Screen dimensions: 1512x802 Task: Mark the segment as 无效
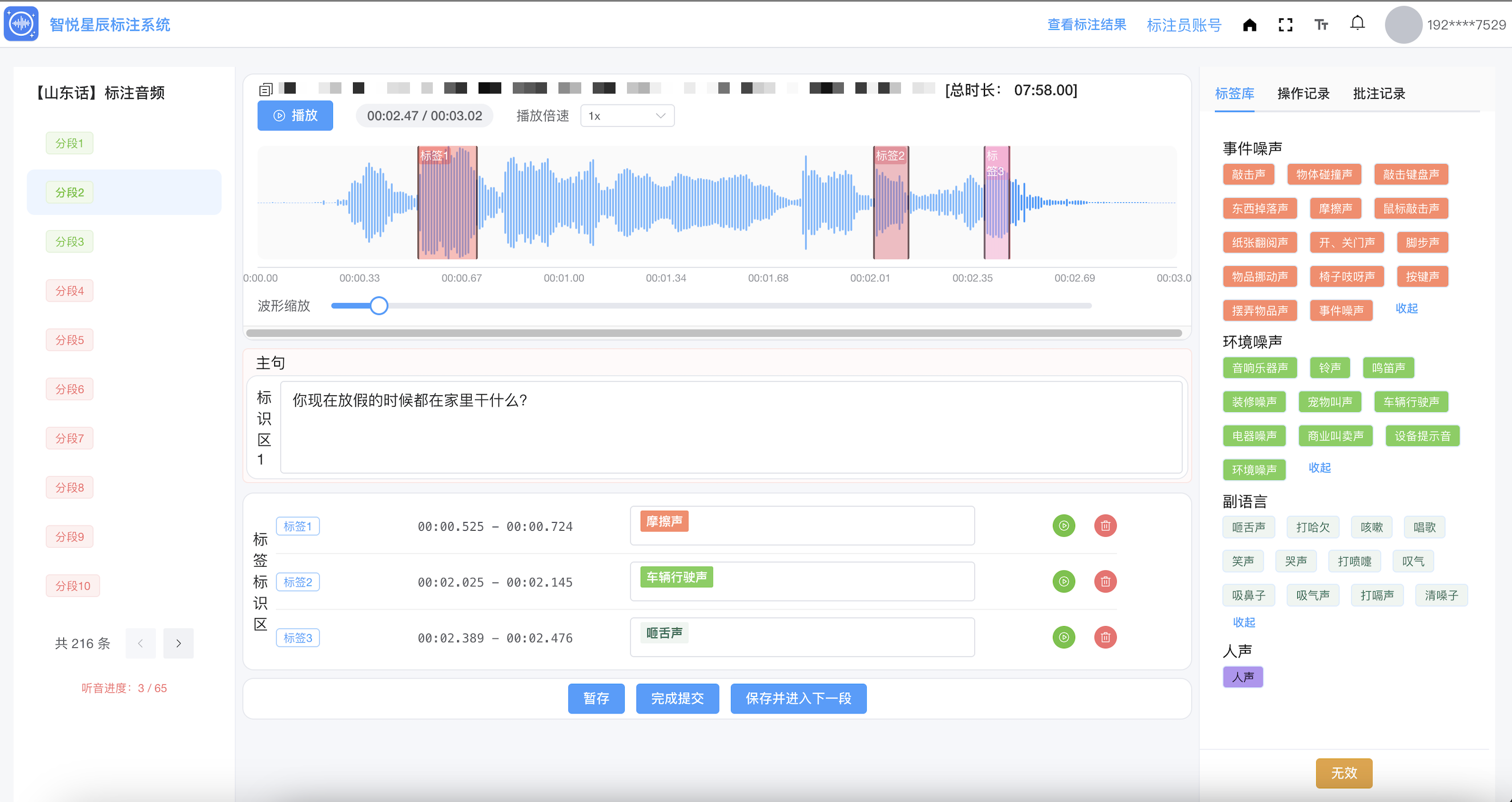(x=1344, y=773)
